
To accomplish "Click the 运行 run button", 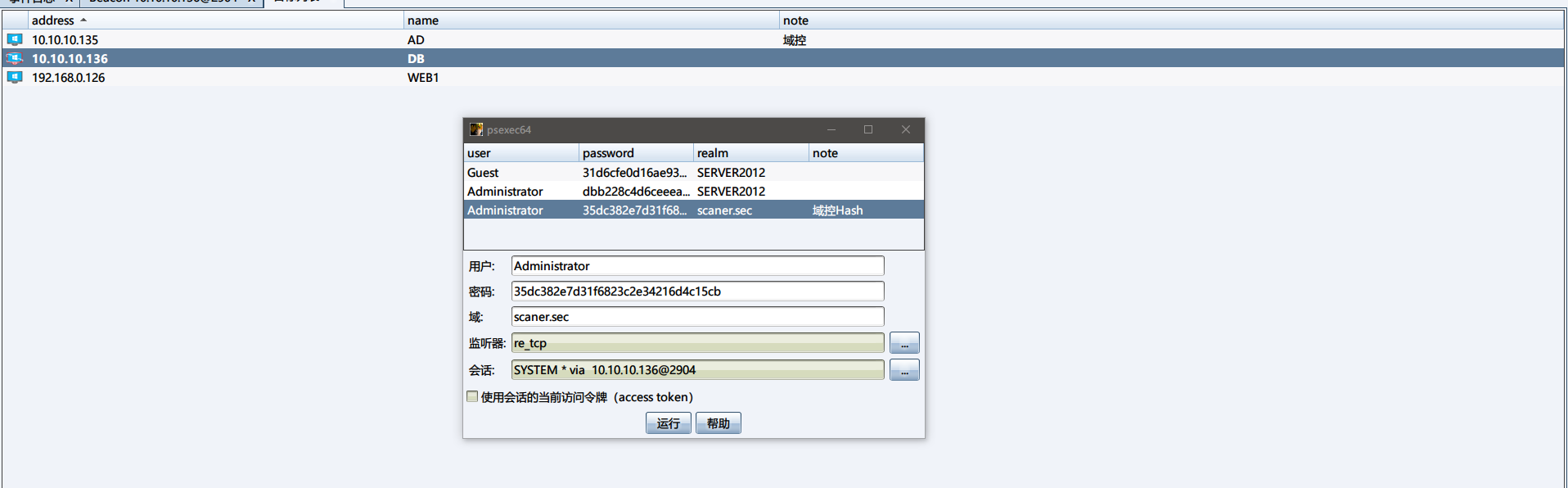I will pos(669,423).
